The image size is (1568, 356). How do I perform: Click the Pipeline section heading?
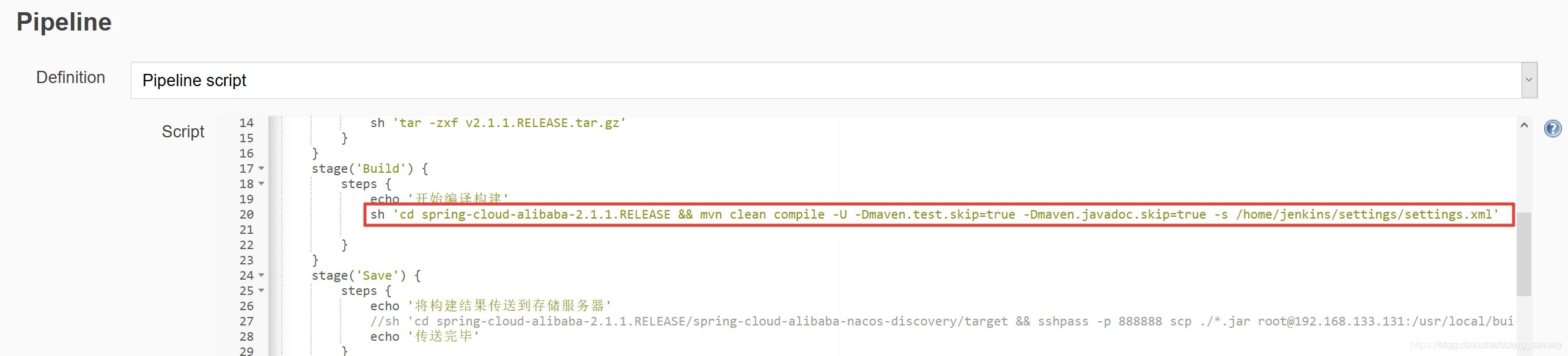pyautogui.click(x=64, y=22)
